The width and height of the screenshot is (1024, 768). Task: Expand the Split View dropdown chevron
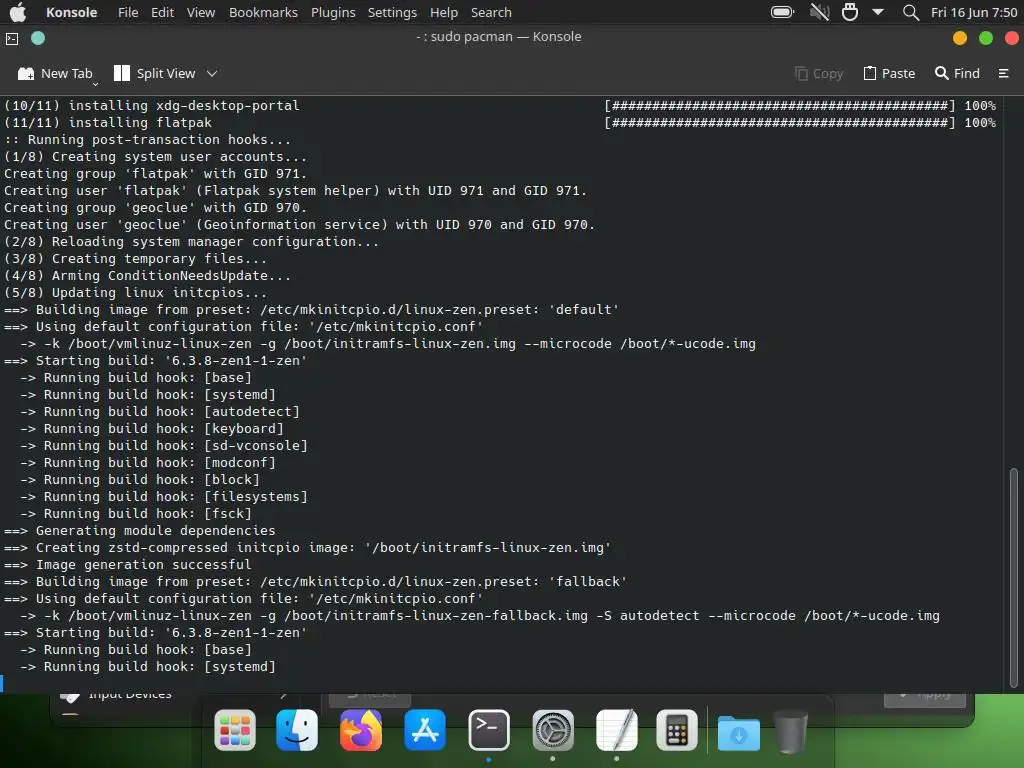click(x=212, y=73)
